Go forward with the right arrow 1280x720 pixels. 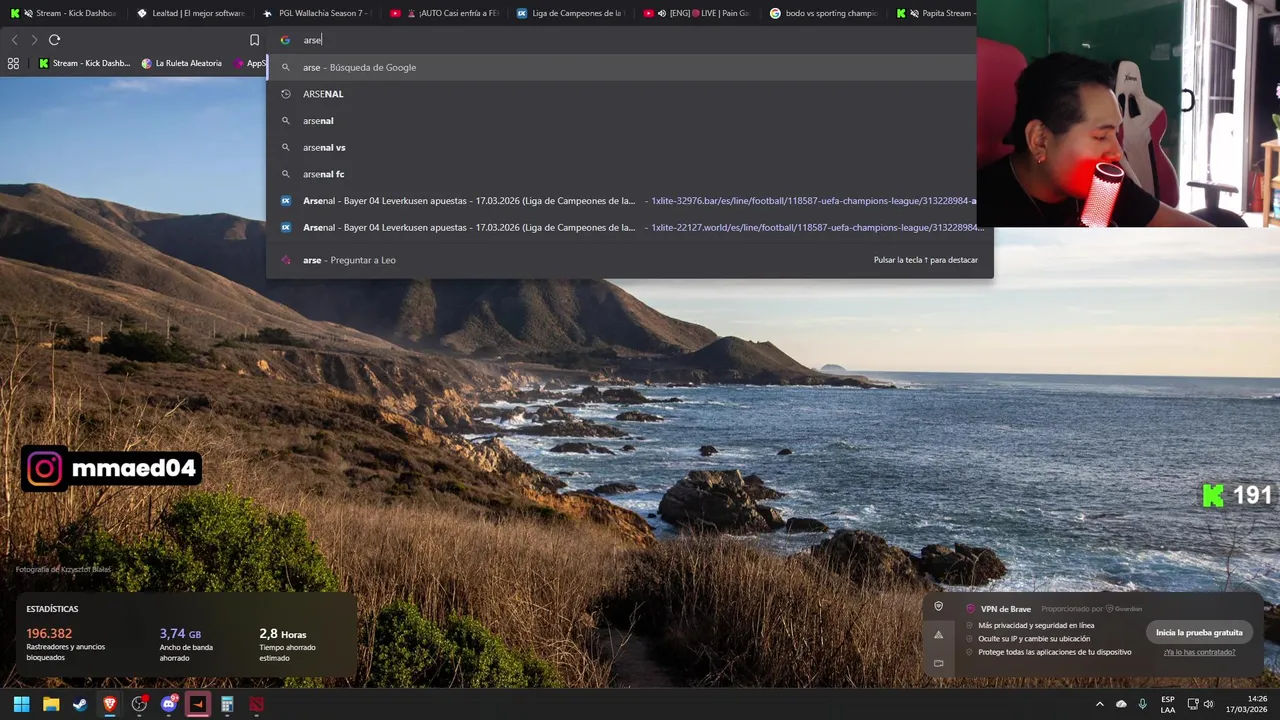click(x=34, y=40)
